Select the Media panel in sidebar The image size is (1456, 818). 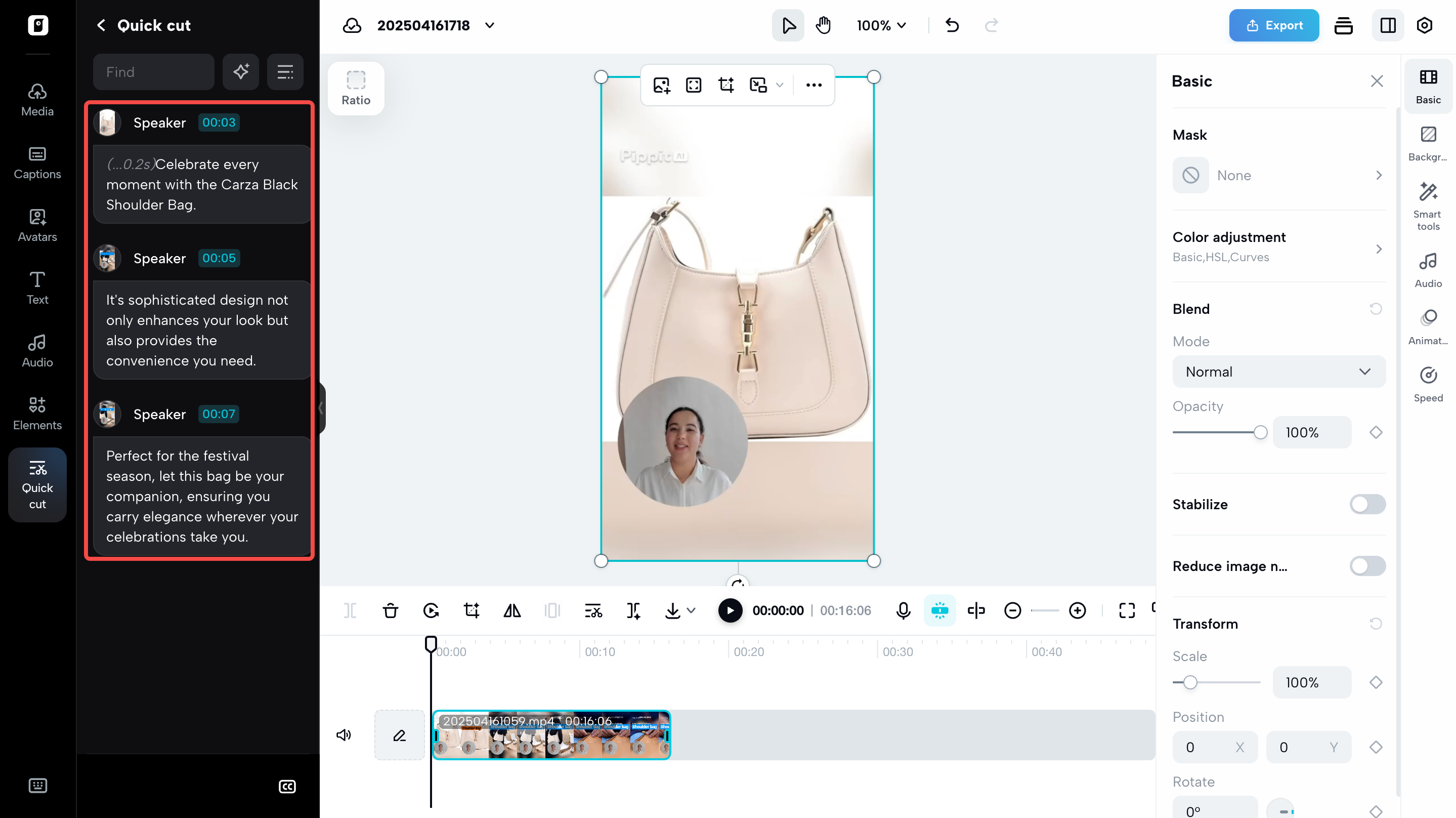[x=37, y=99]
